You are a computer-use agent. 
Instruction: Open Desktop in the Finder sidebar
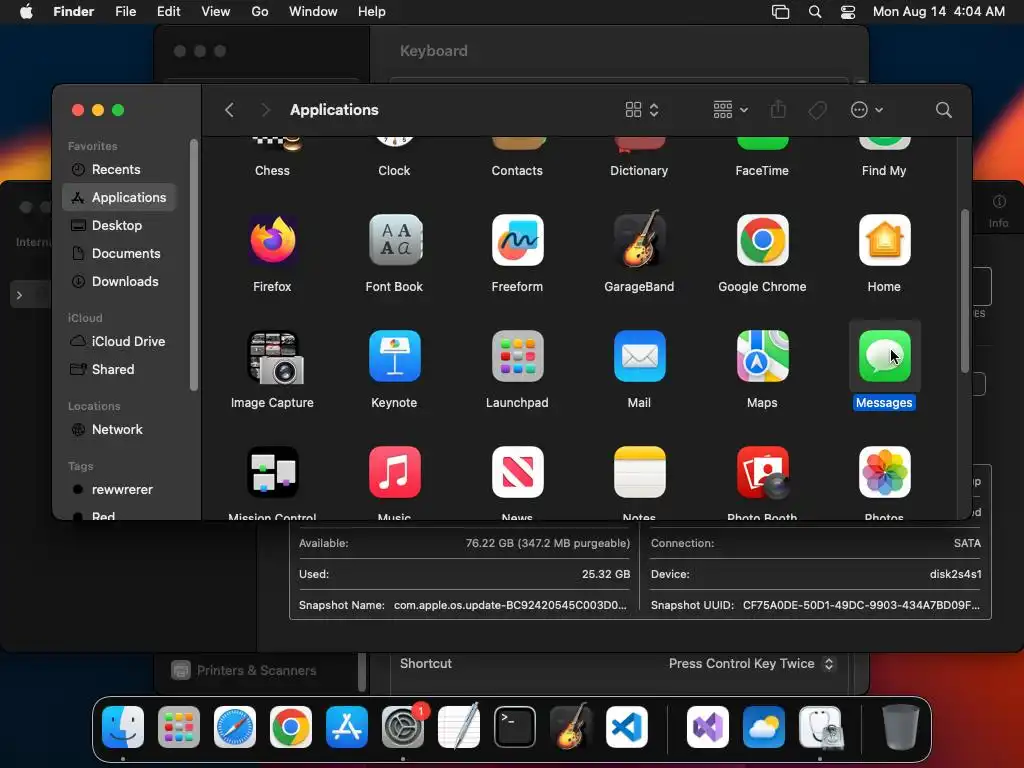tap(119, 225)
